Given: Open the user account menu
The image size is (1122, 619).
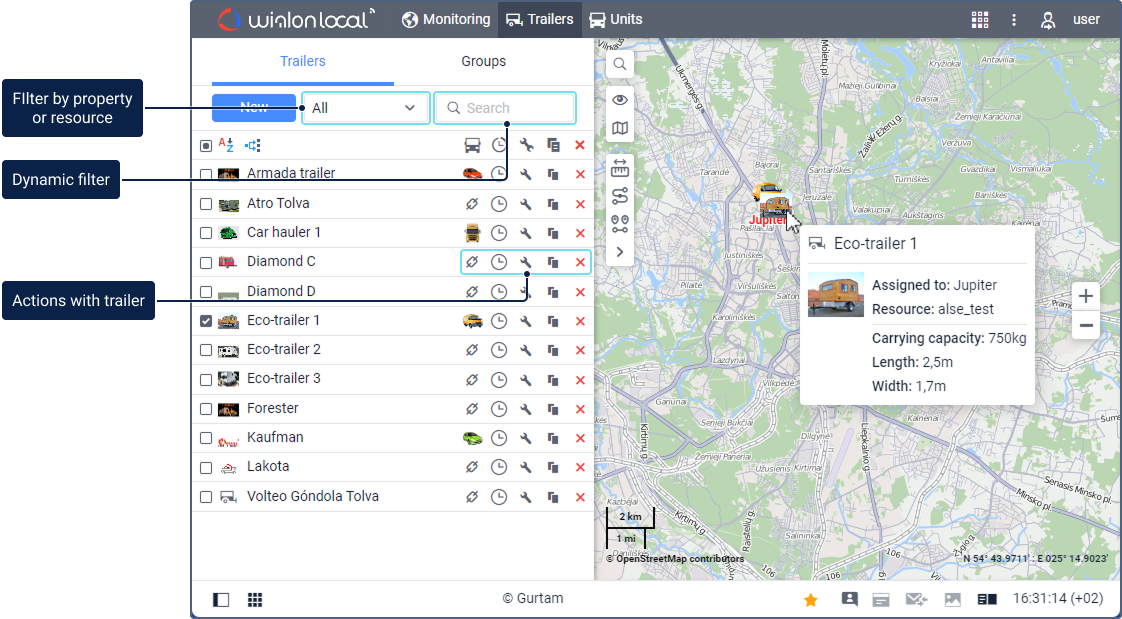Looking at the screenshot, I should (x=1072, y=19).
